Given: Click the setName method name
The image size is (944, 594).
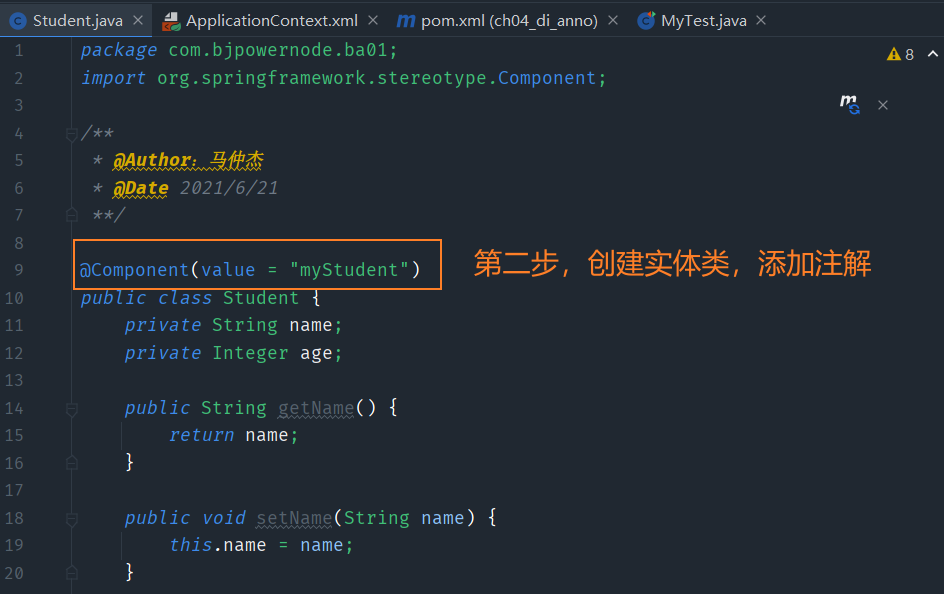Looking at the screenshot, I should [294, 518].
